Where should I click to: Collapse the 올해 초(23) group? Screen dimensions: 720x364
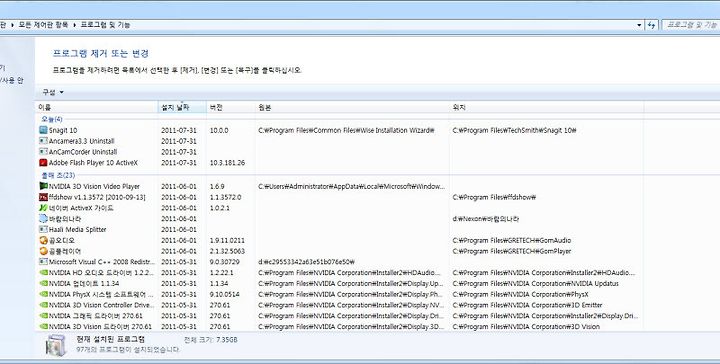[58, 175]
